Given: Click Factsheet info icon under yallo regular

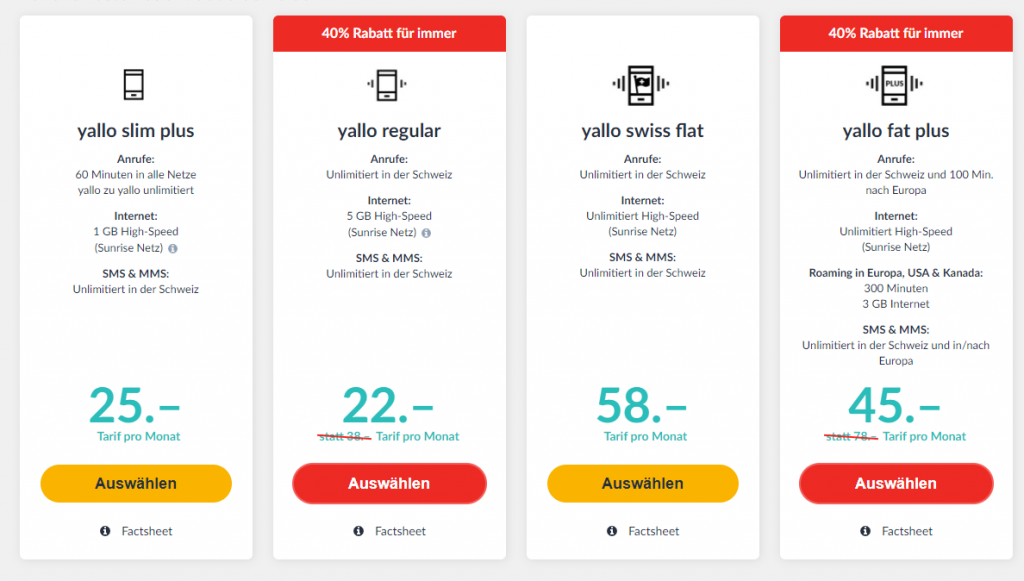Looking at the screenshot, I should point(358,531).
